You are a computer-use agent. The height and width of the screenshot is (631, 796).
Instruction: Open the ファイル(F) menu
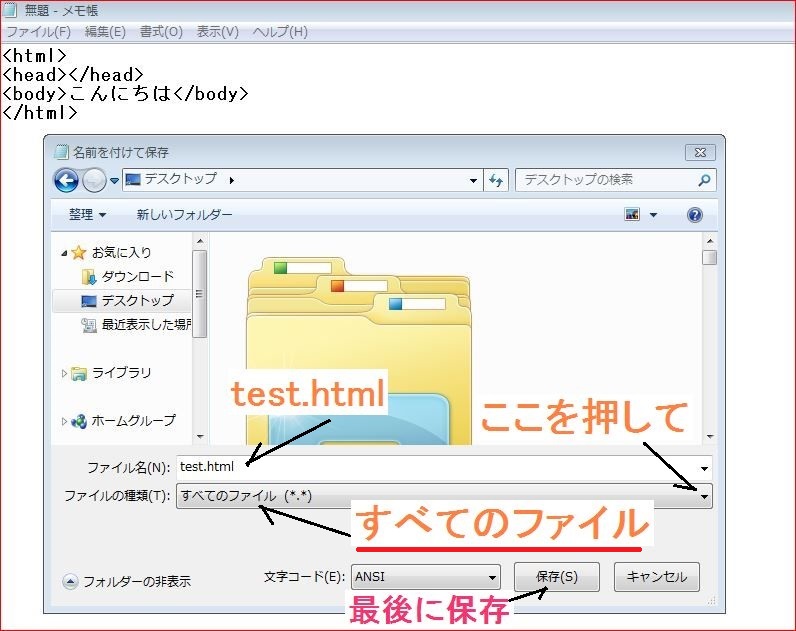(39, 32)
